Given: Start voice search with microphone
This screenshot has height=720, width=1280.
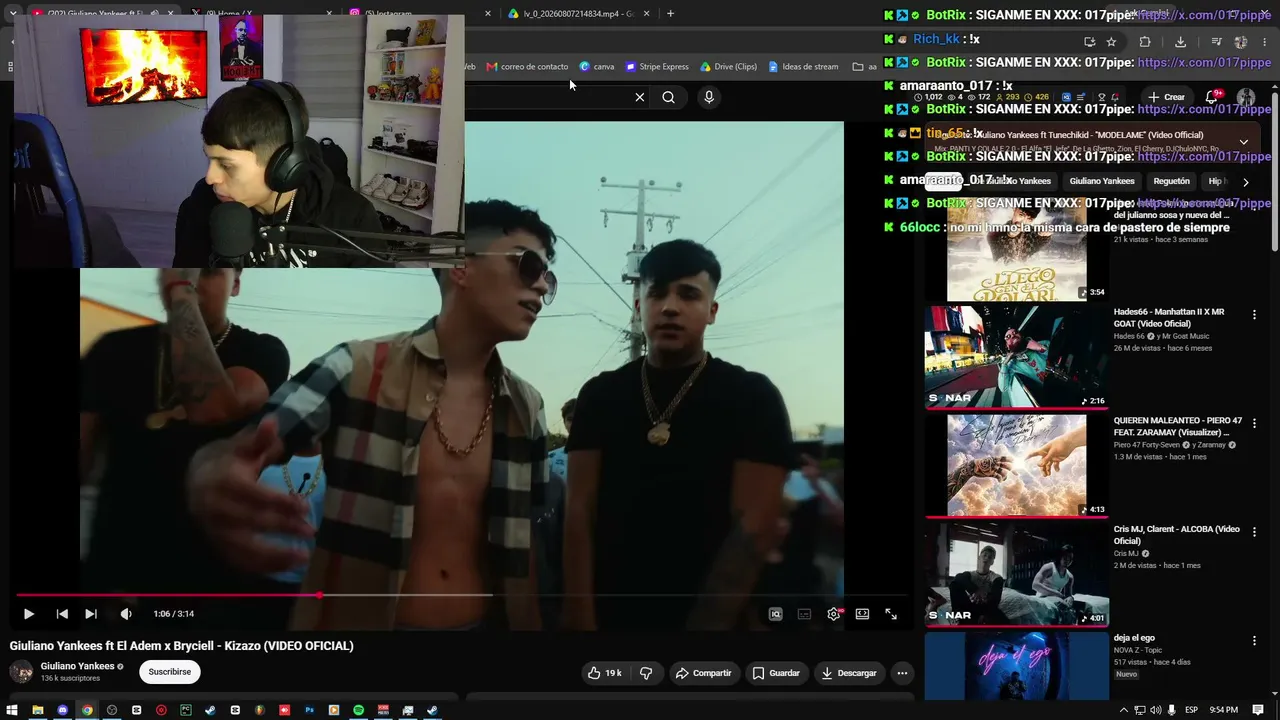Looking at the screenshot, I should click(709, 97).
